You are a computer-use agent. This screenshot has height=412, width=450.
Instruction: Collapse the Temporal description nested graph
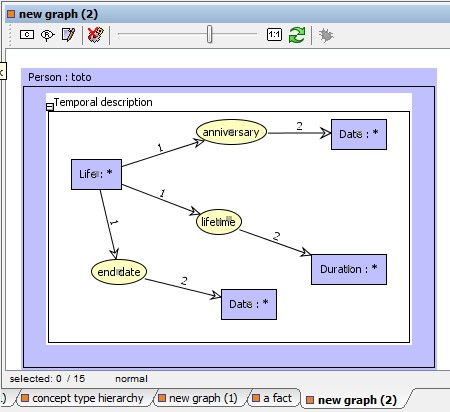[50, 107]
